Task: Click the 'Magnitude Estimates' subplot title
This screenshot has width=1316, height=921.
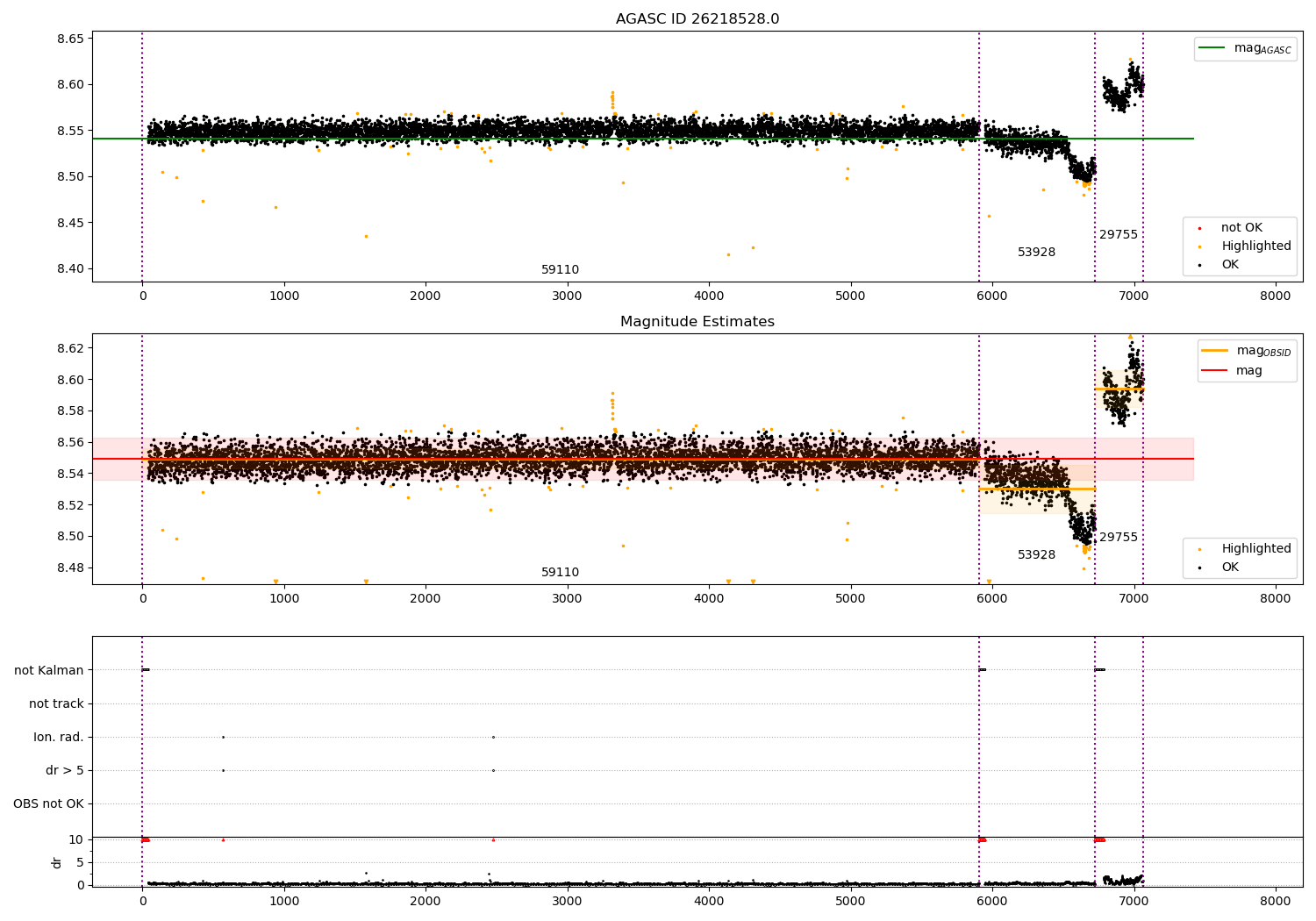Action: click(x=697, y=322)
